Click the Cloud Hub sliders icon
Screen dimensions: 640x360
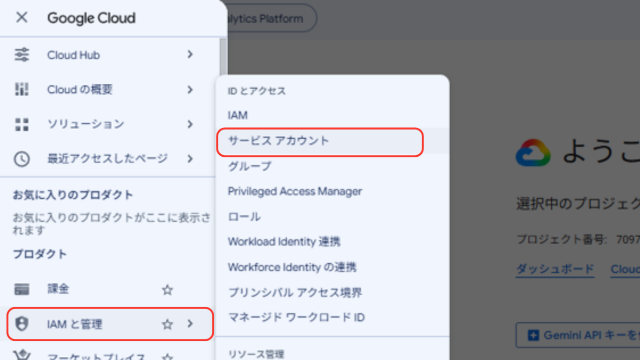22,55
